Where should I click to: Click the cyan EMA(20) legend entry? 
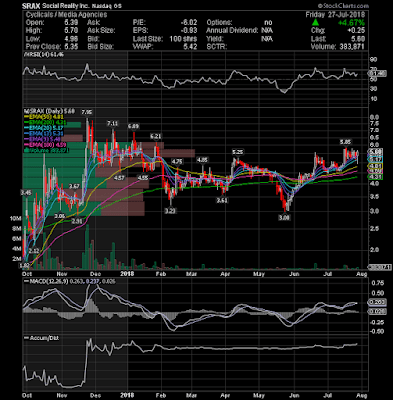tap(45, 128)
